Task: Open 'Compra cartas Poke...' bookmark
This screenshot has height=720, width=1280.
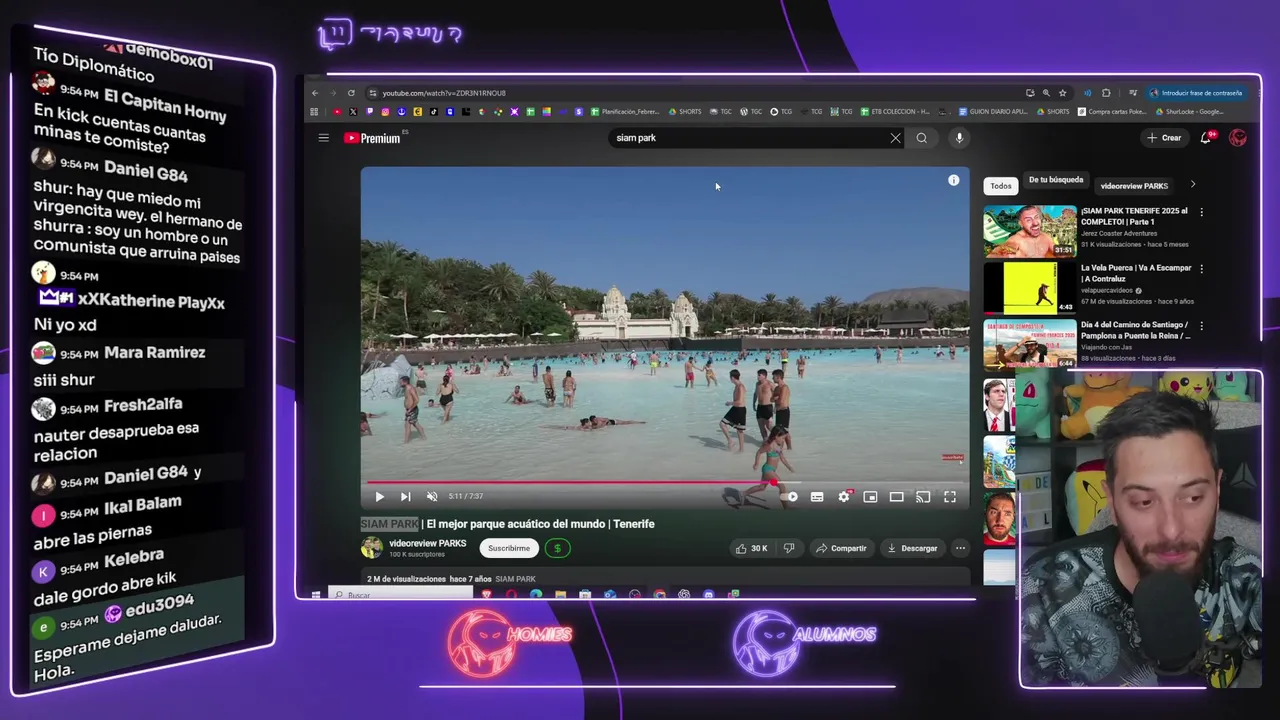Action: click(1113, 112)
